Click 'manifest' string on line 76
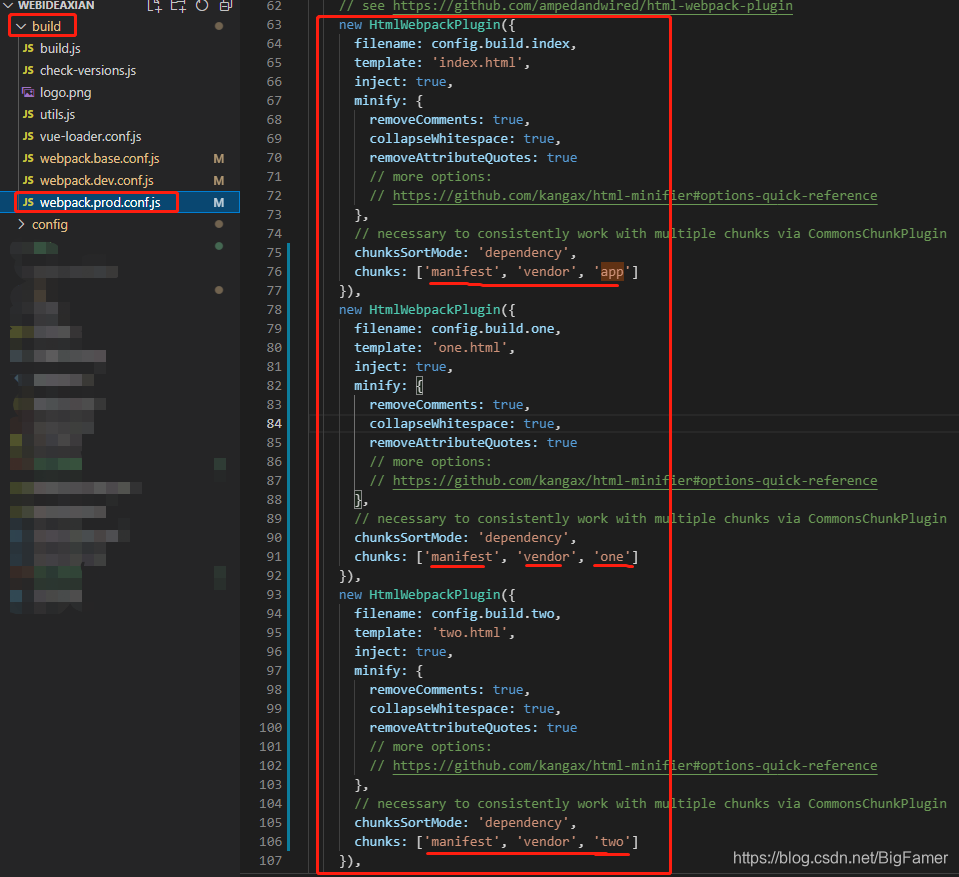Image resolution: width=959 pixels, height=877 pixels. pos(462,272)
